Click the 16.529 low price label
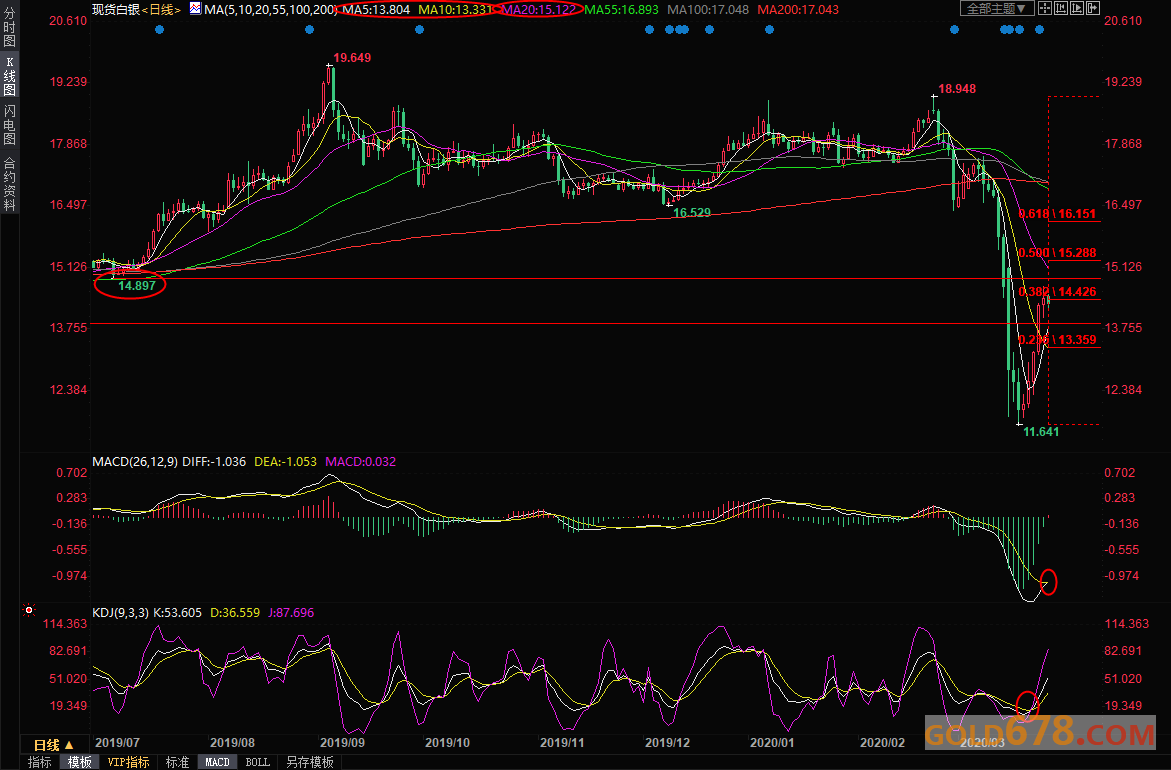Viewport: 1171px width, 770px height. pos(692,213)
